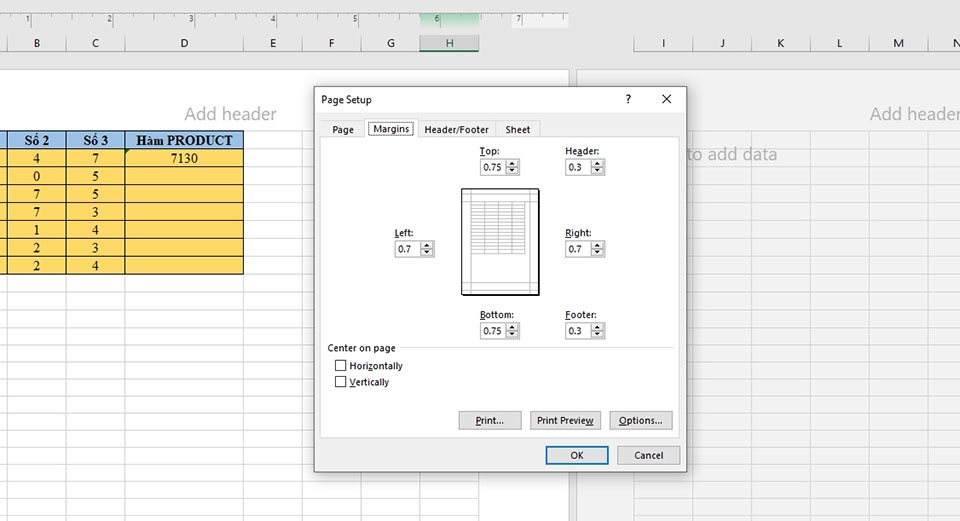Select column K header

point(781,43)
